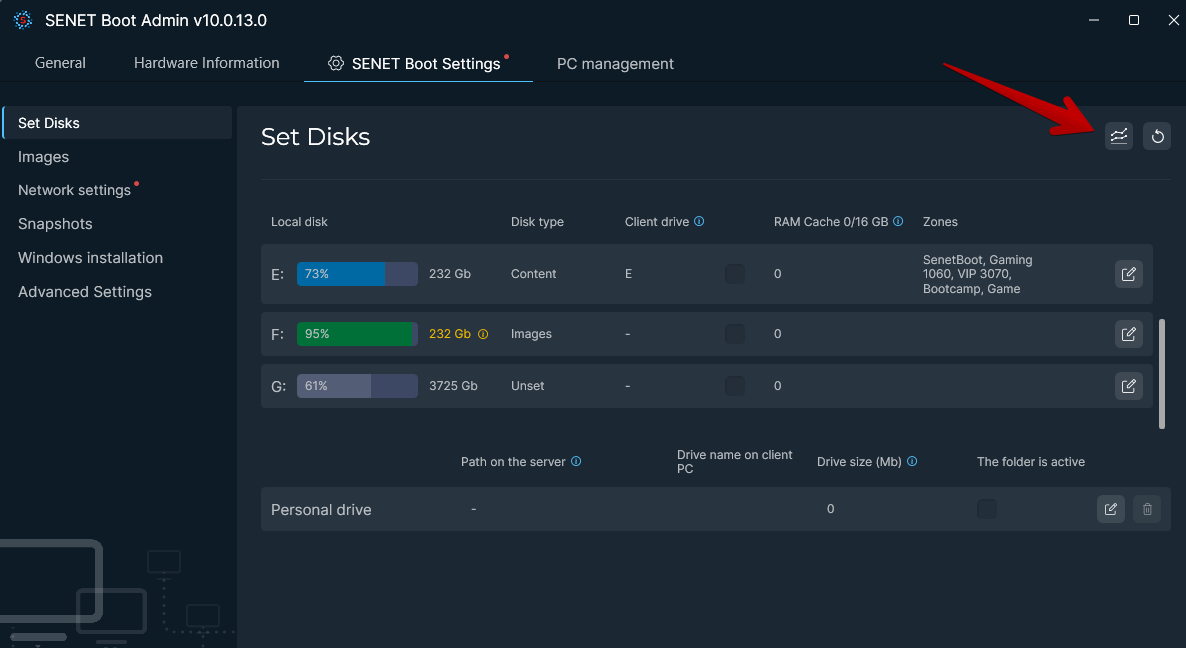This screenshot has height=648, width=1186.
Task: Click the refresh icon on Set Disks
Action: pos(1157,136)
